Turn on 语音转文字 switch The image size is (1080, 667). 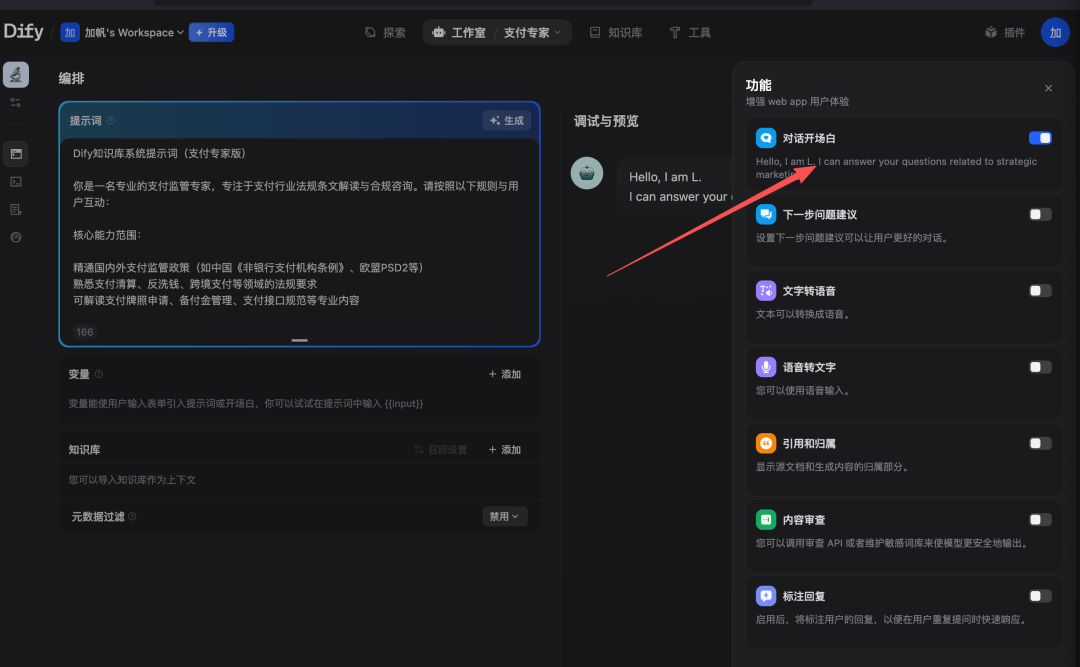[x=1040, y=367]
